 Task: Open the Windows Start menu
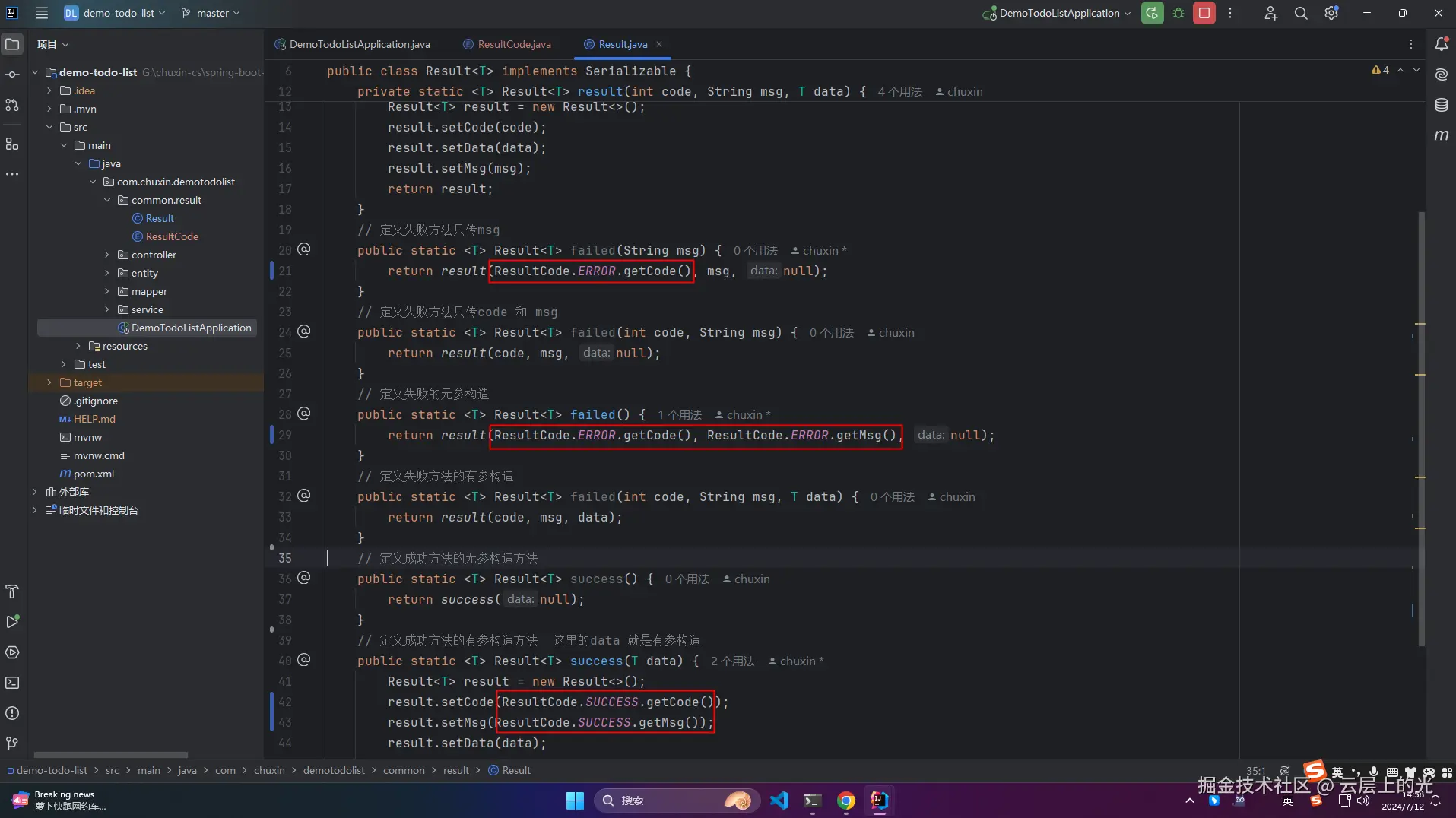coord(575,801)
